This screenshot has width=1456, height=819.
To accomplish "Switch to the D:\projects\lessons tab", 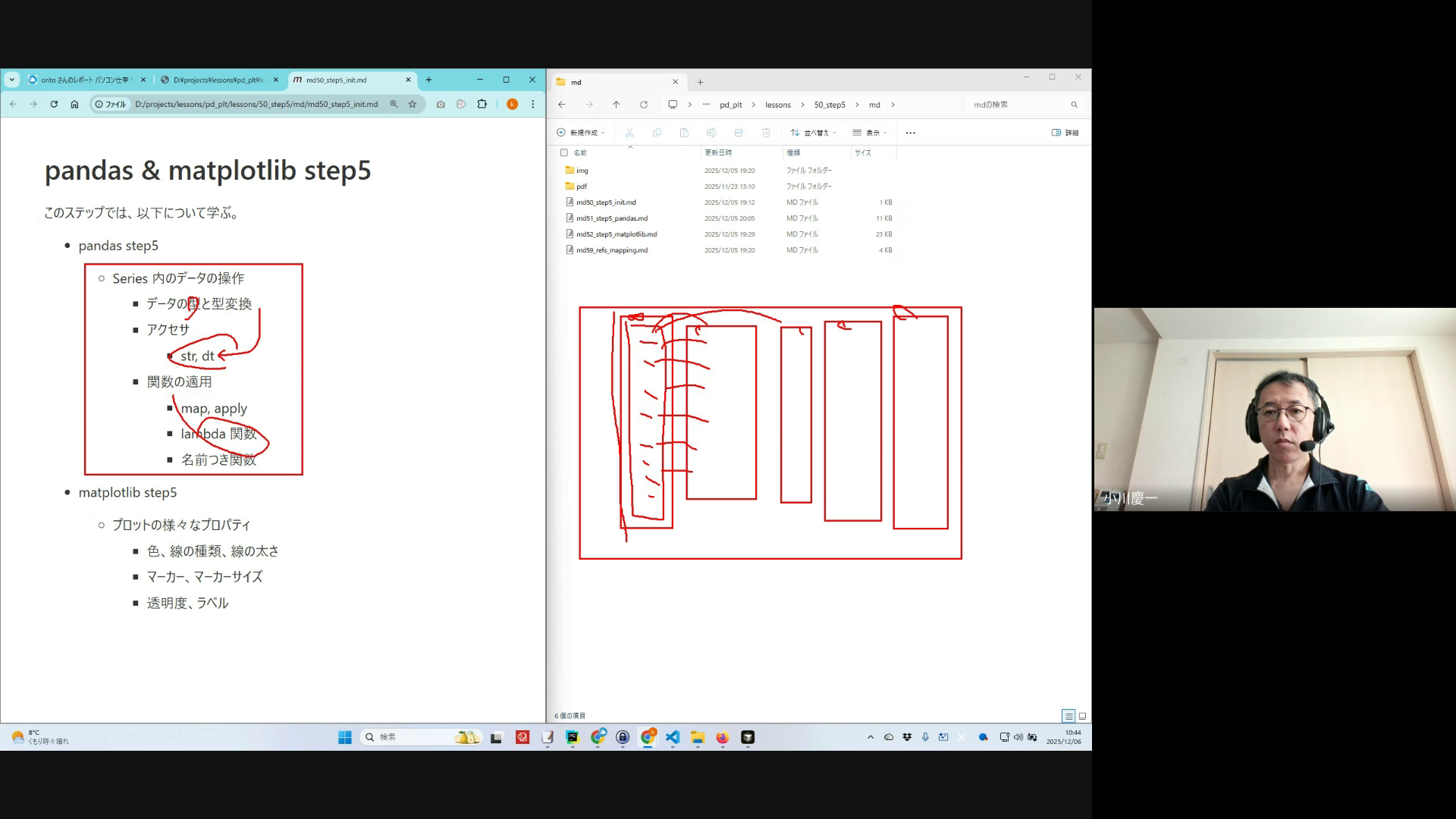I will click(x=216, y=80).
